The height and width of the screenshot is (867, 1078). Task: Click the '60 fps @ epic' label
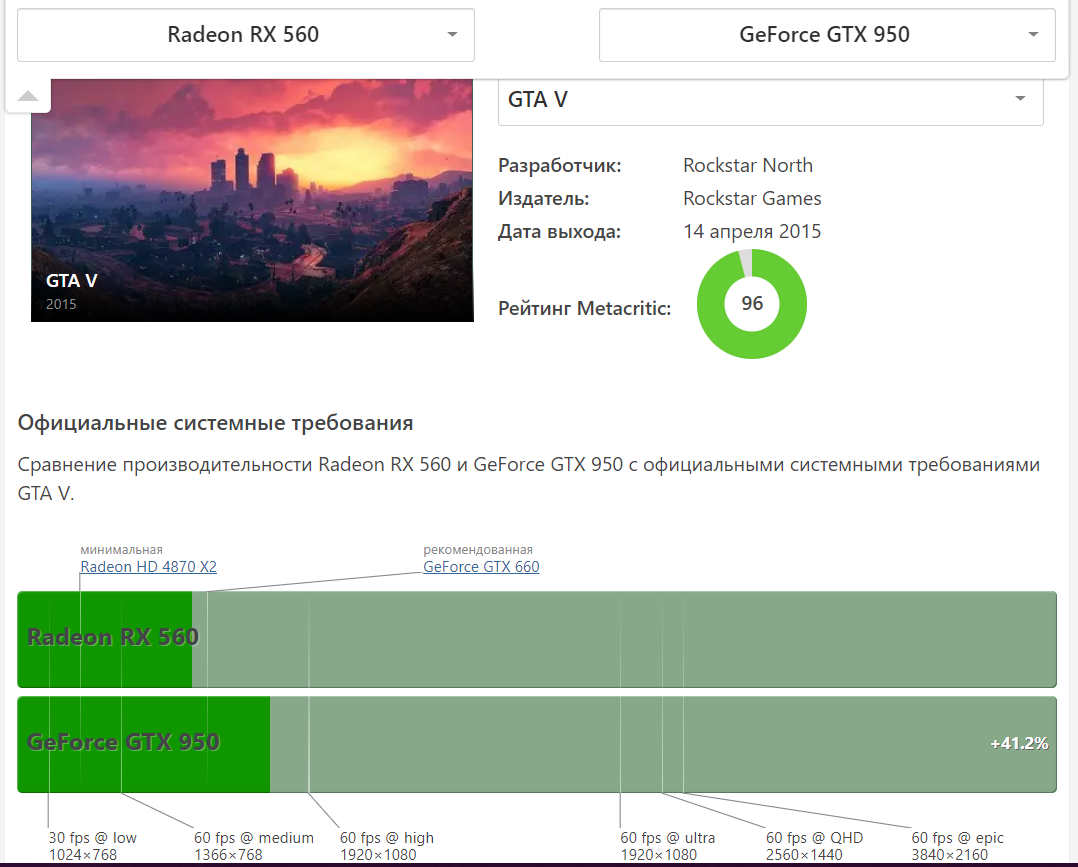tap(957, 837)
